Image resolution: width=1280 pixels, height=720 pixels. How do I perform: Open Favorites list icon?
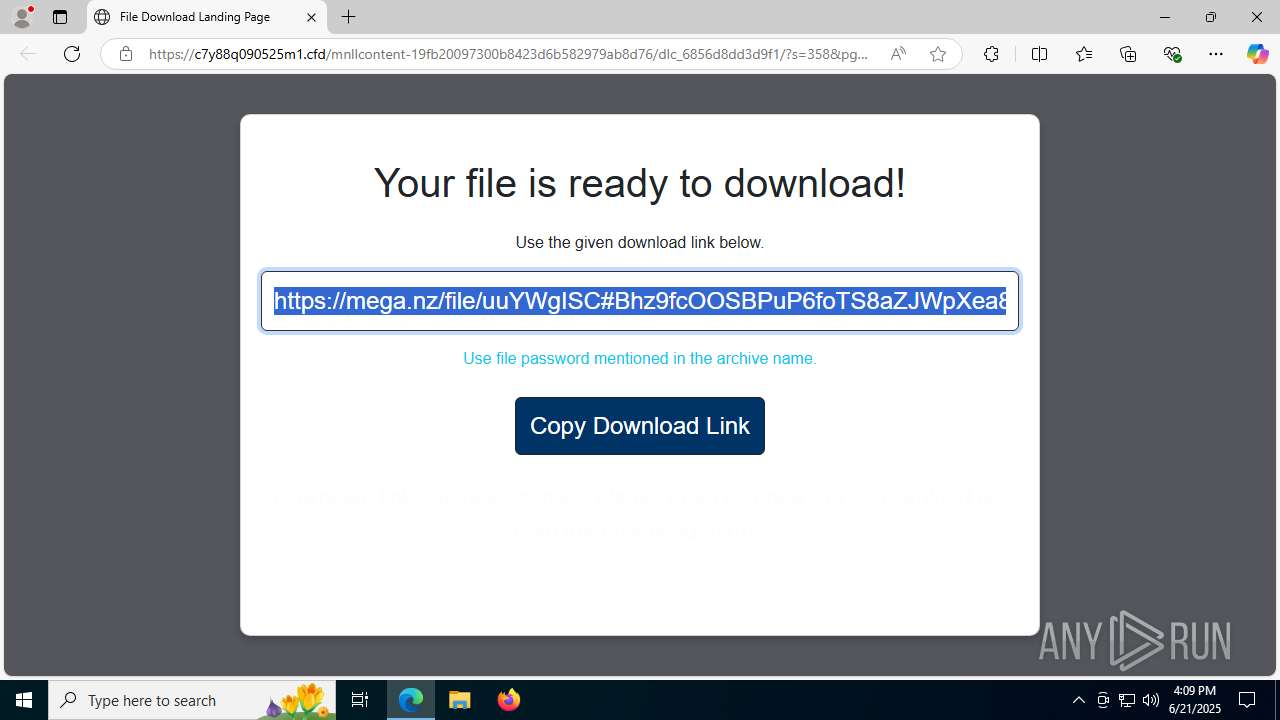(x=1084, y=54)
